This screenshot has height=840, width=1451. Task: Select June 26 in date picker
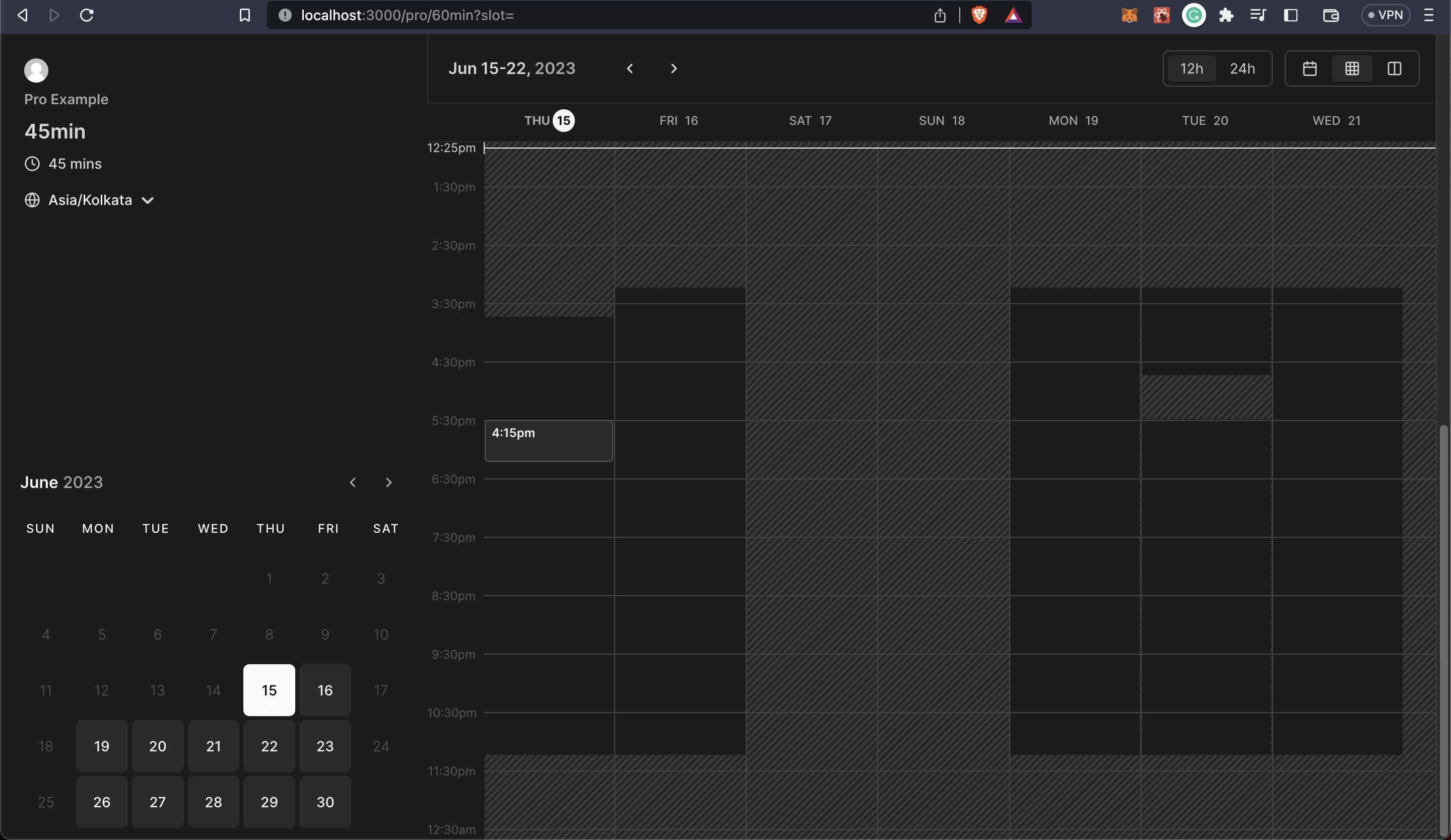click(101, 801)
